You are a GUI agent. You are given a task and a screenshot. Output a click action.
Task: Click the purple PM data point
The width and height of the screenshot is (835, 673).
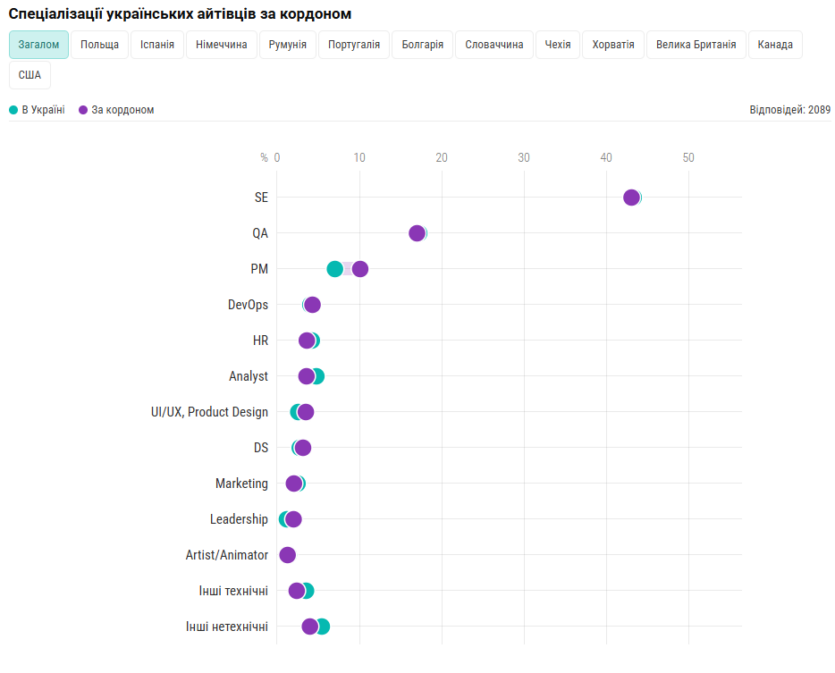pos(360,269)
